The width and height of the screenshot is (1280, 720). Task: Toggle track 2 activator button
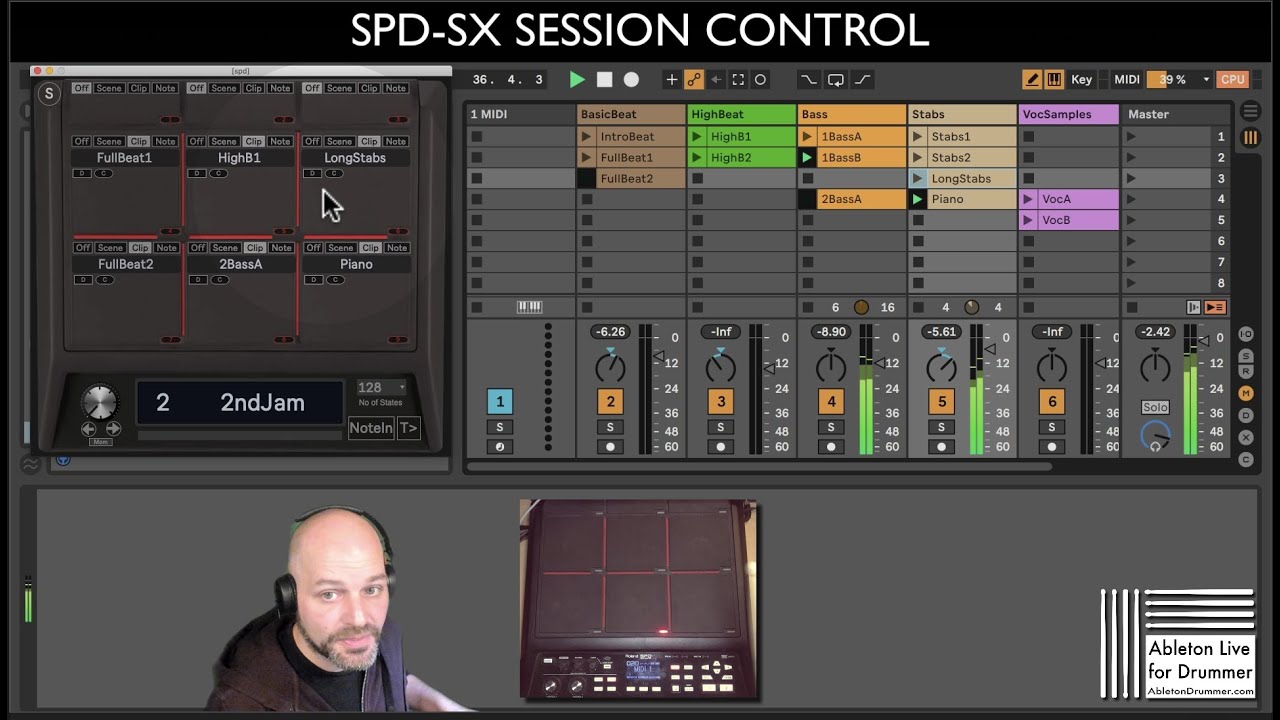(610, 402)
